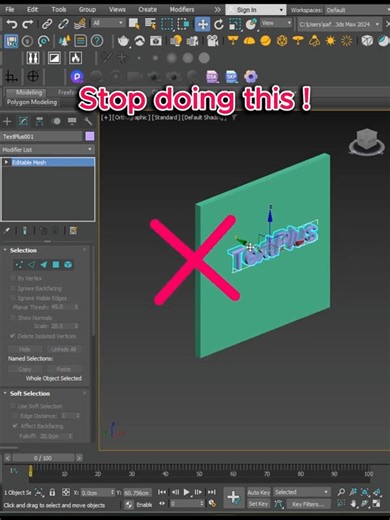The height and width of the screenshot is (520, 390).
Task: Click the 0 / 100 time slider
Action: point(43,458)
